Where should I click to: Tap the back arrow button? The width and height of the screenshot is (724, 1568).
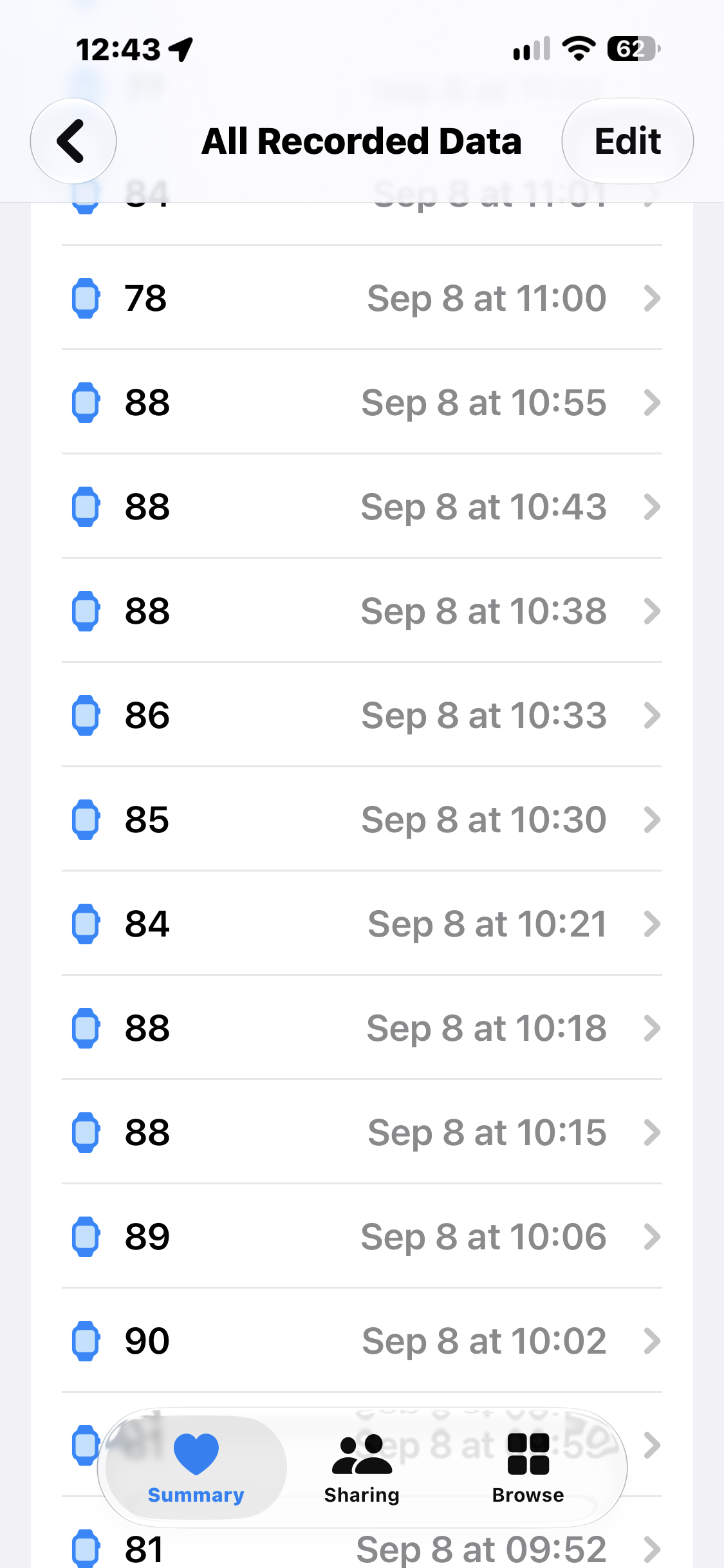point(73,141)
